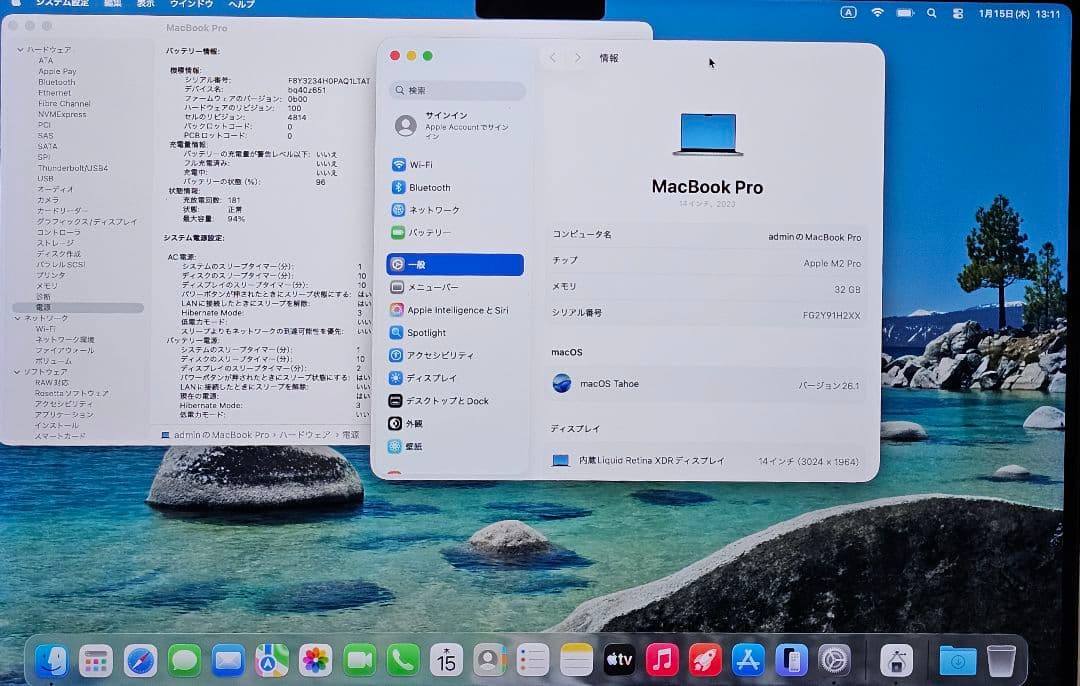1080x686 pixels.
Task: Select ディスプレイ in the settings sidebar
Action: 432,377
